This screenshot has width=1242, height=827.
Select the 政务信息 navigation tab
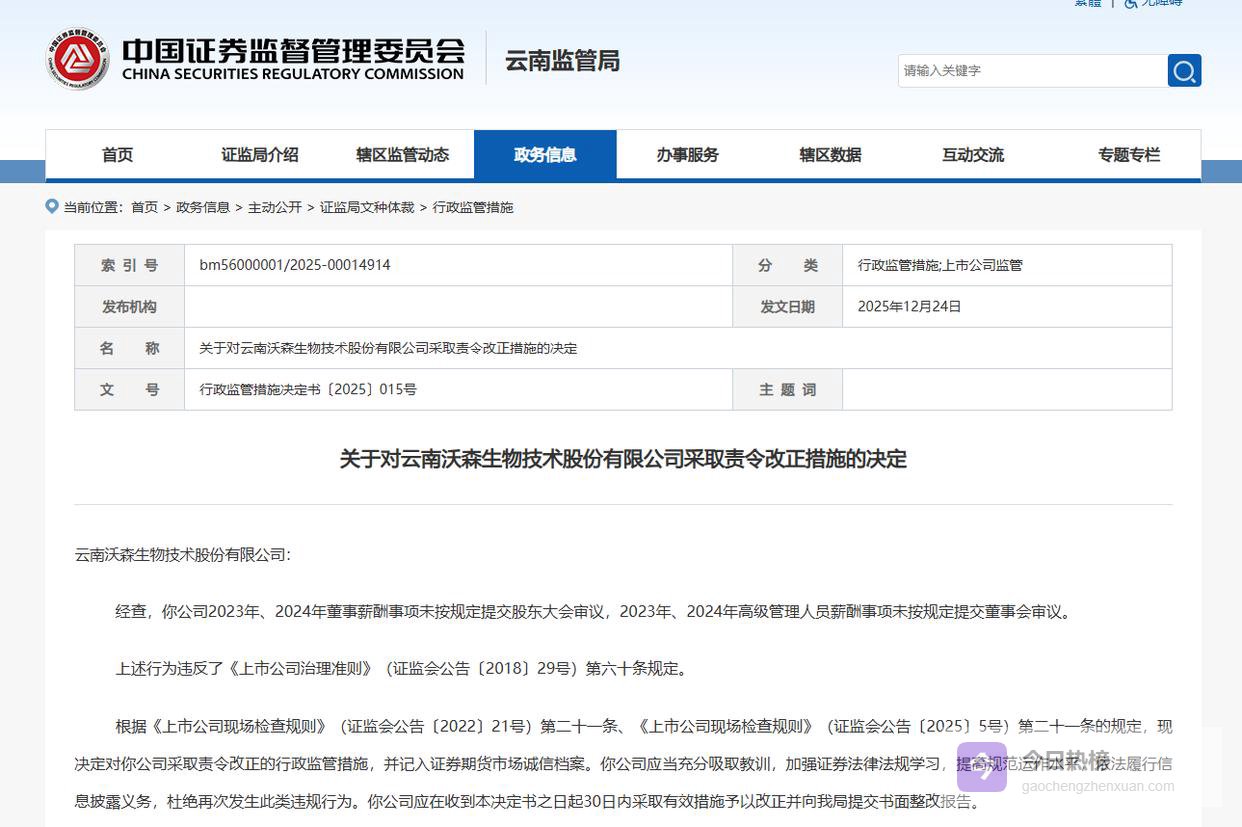[x=545, y=155]
